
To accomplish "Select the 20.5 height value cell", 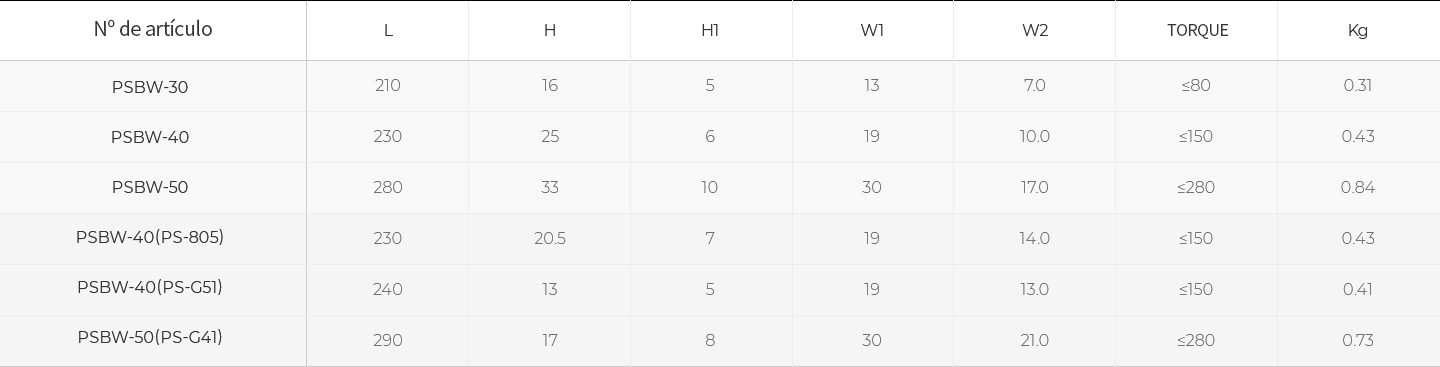I will [550, 238].
